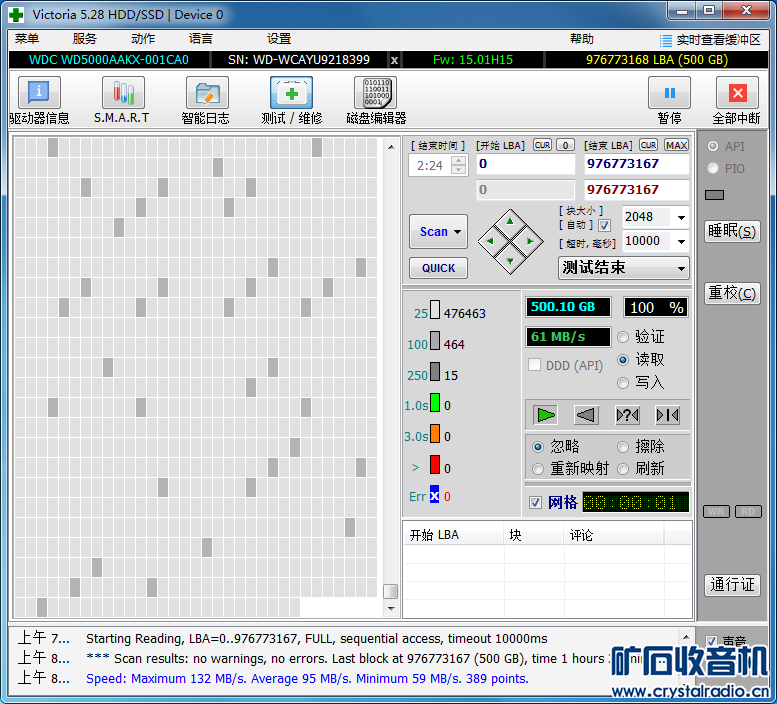Click the red error threshold color box

435,465
